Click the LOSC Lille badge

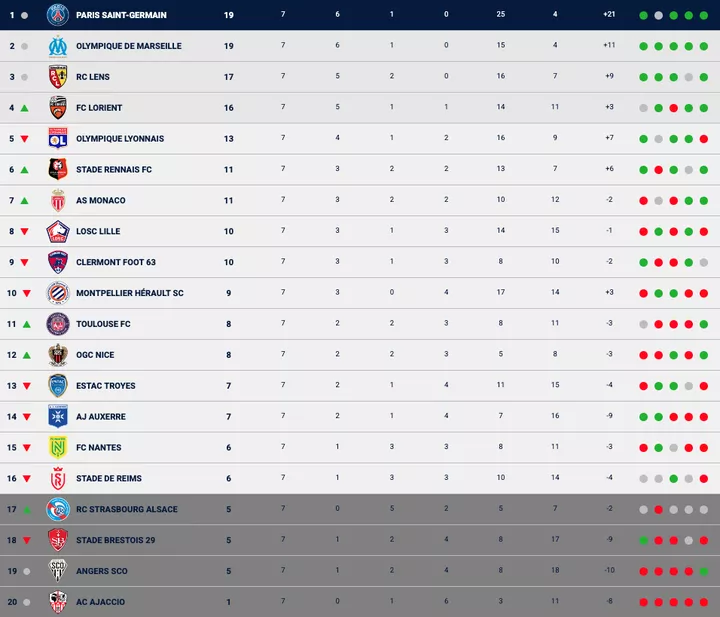(x=57, y=232)
